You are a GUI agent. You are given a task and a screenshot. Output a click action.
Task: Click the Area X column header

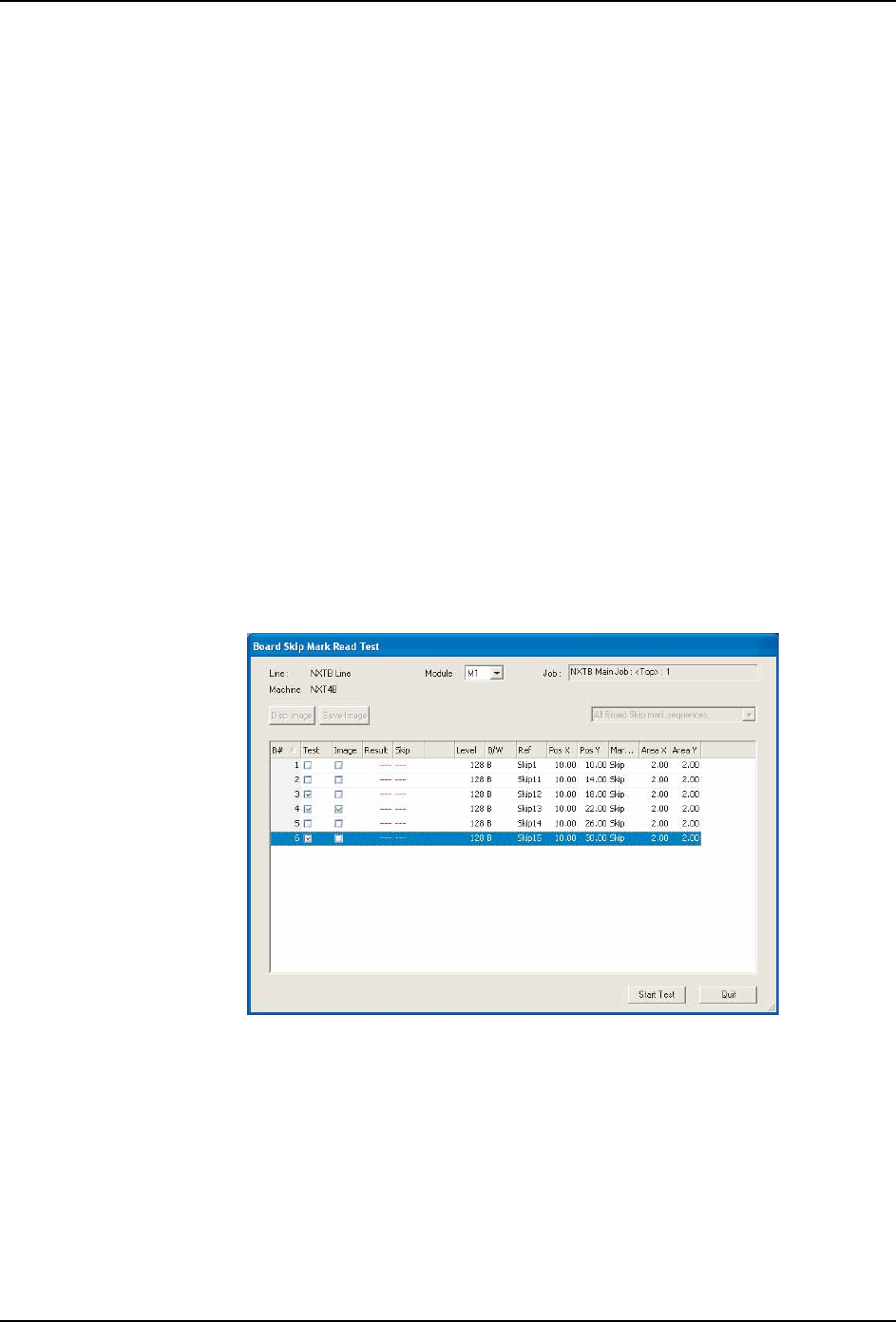(654, 750)
